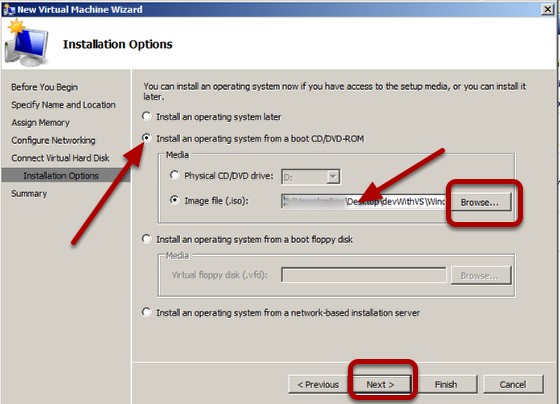Screen dimensions: 560x404
Task: Click the Image file path input field
Action: 363,202
